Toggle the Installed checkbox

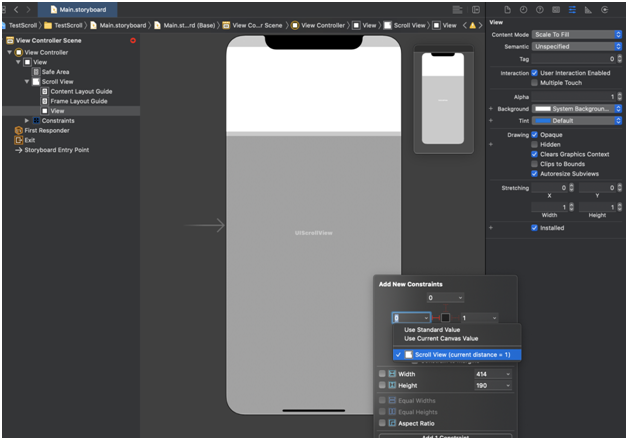tap(534, 228)
